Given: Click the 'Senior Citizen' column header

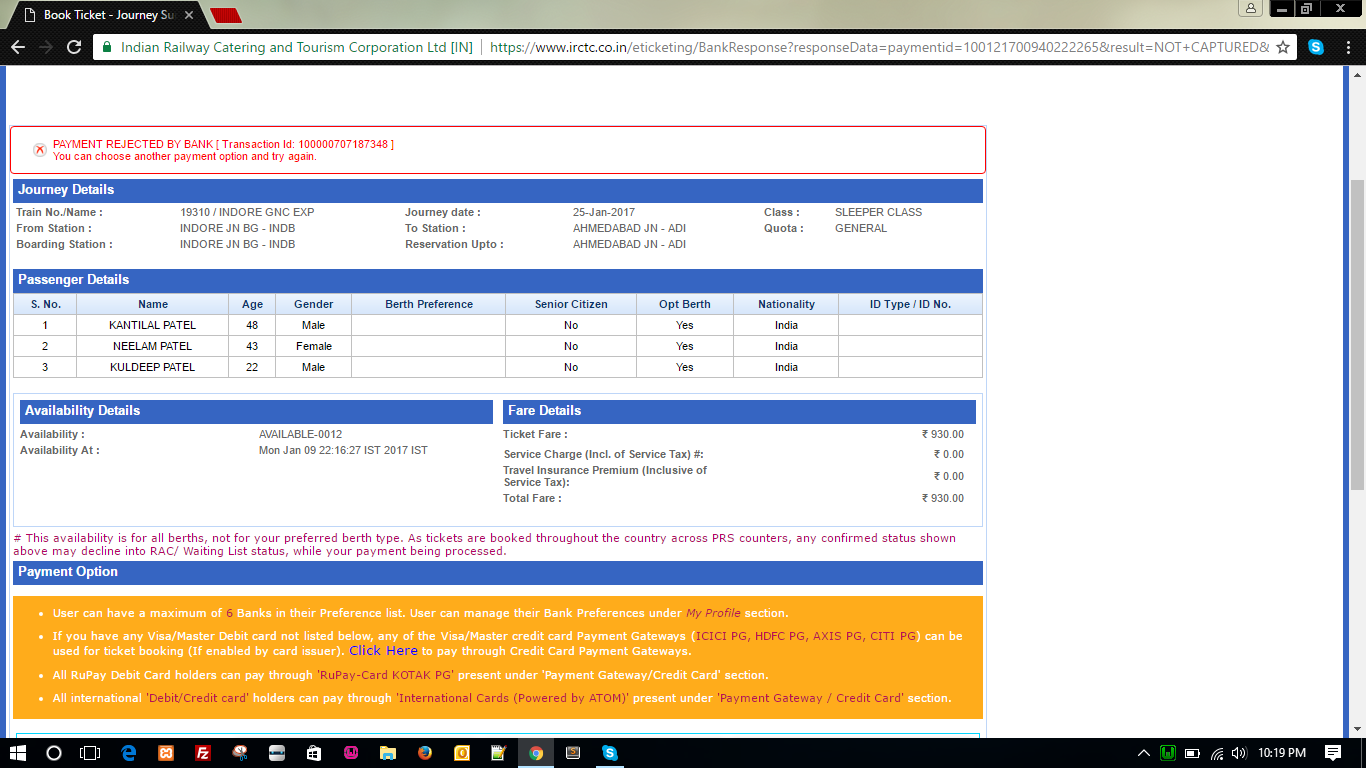Looking at the screenshot, I should coord(571,304).
